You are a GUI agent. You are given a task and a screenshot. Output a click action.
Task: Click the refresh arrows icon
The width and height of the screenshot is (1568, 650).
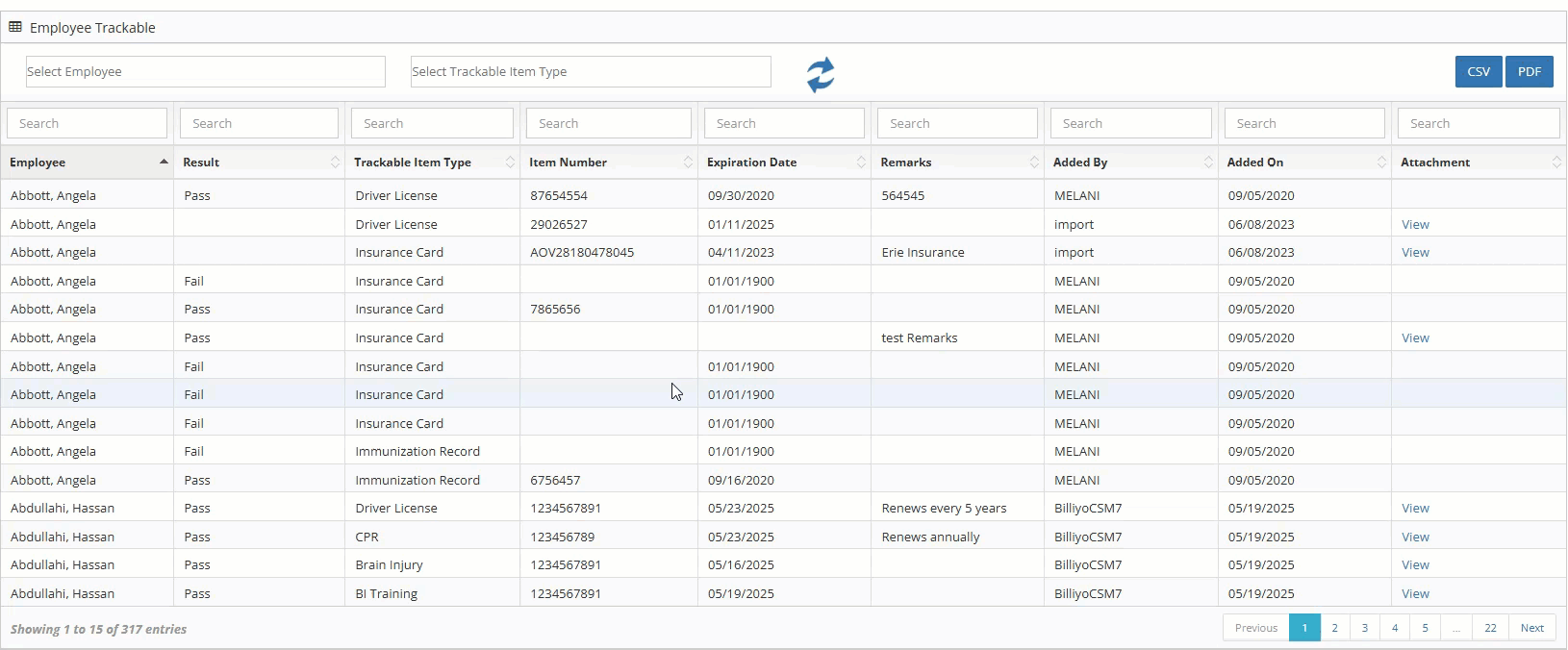tap(820, 74)
